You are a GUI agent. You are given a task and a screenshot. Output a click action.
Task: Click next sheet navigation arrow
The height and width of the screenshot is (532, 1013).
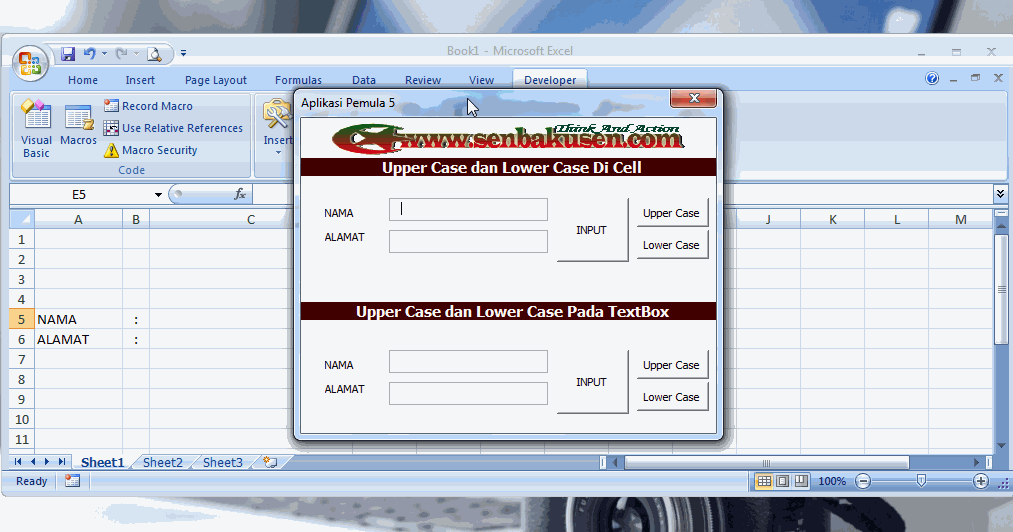[47, 462]
